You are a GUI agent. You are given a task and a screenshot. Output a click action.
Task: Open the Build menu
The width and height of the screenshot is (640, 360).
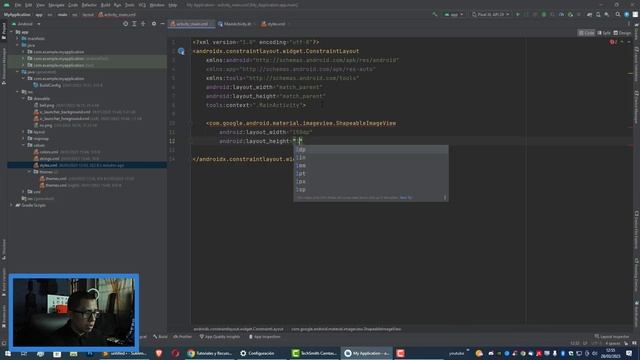tap(105, 5)
